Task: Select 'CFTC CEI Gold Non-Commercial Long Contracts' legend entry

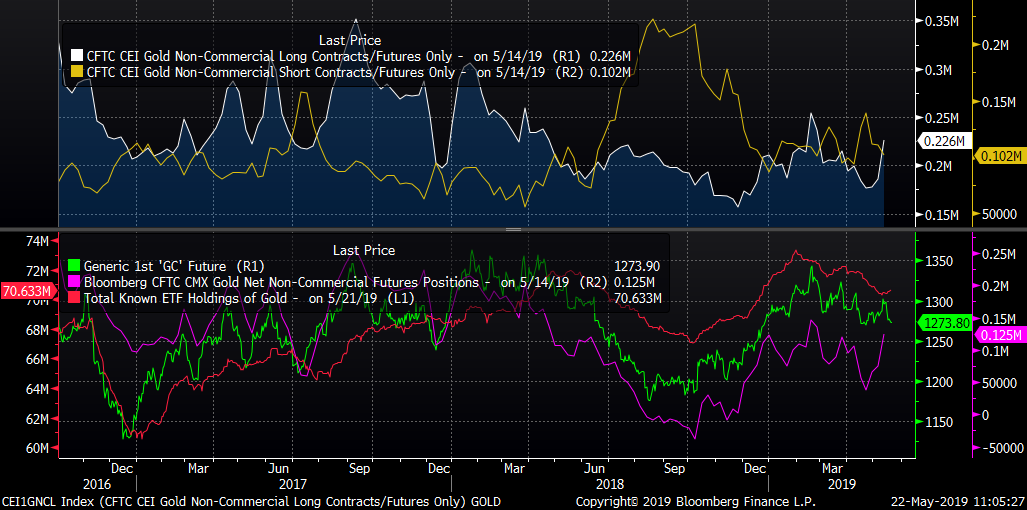Action: 358,56
